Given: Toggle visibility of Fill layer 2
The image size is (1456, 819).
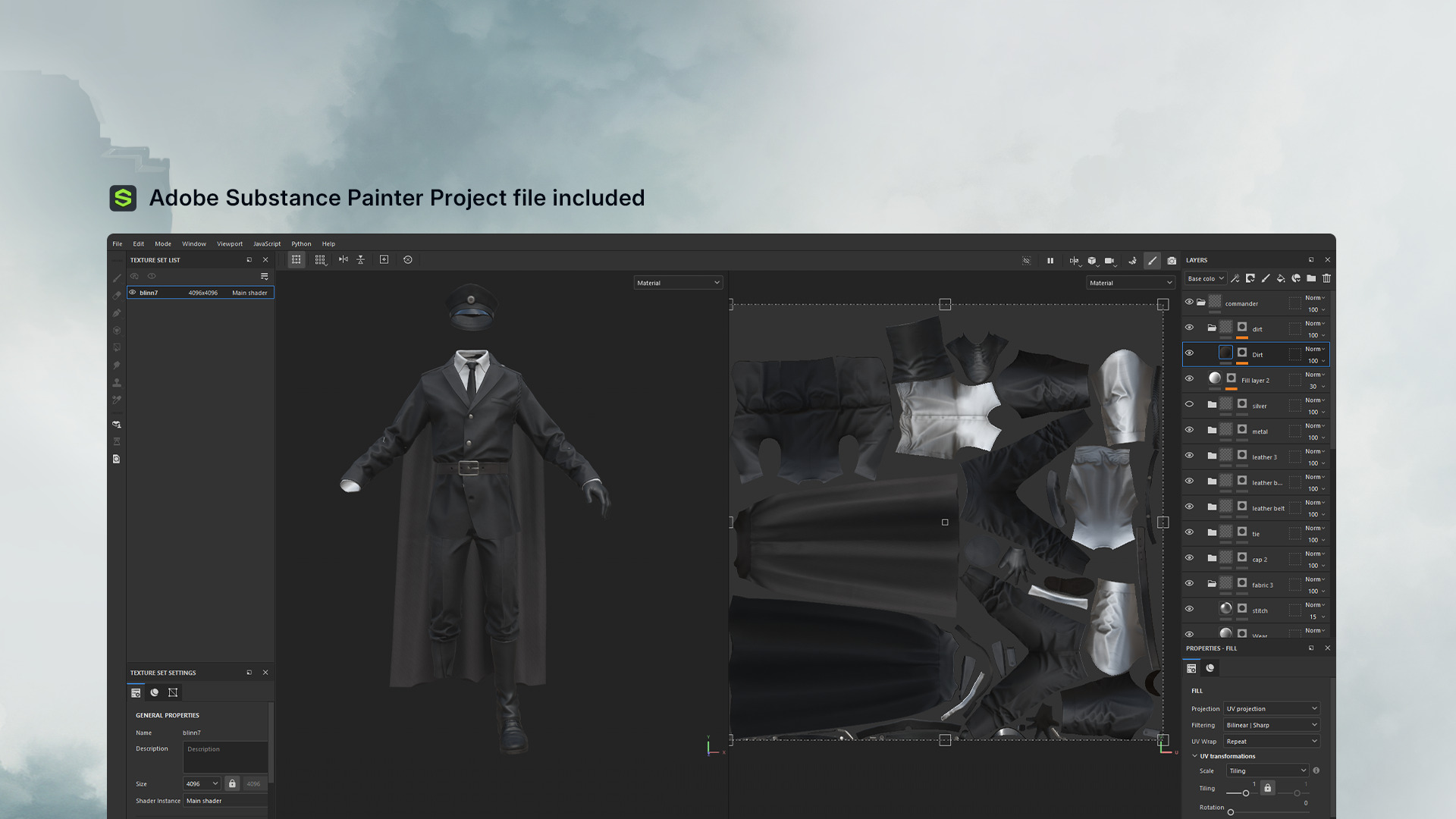Looking at the screenshot, I should click(x=1189, y=379).
